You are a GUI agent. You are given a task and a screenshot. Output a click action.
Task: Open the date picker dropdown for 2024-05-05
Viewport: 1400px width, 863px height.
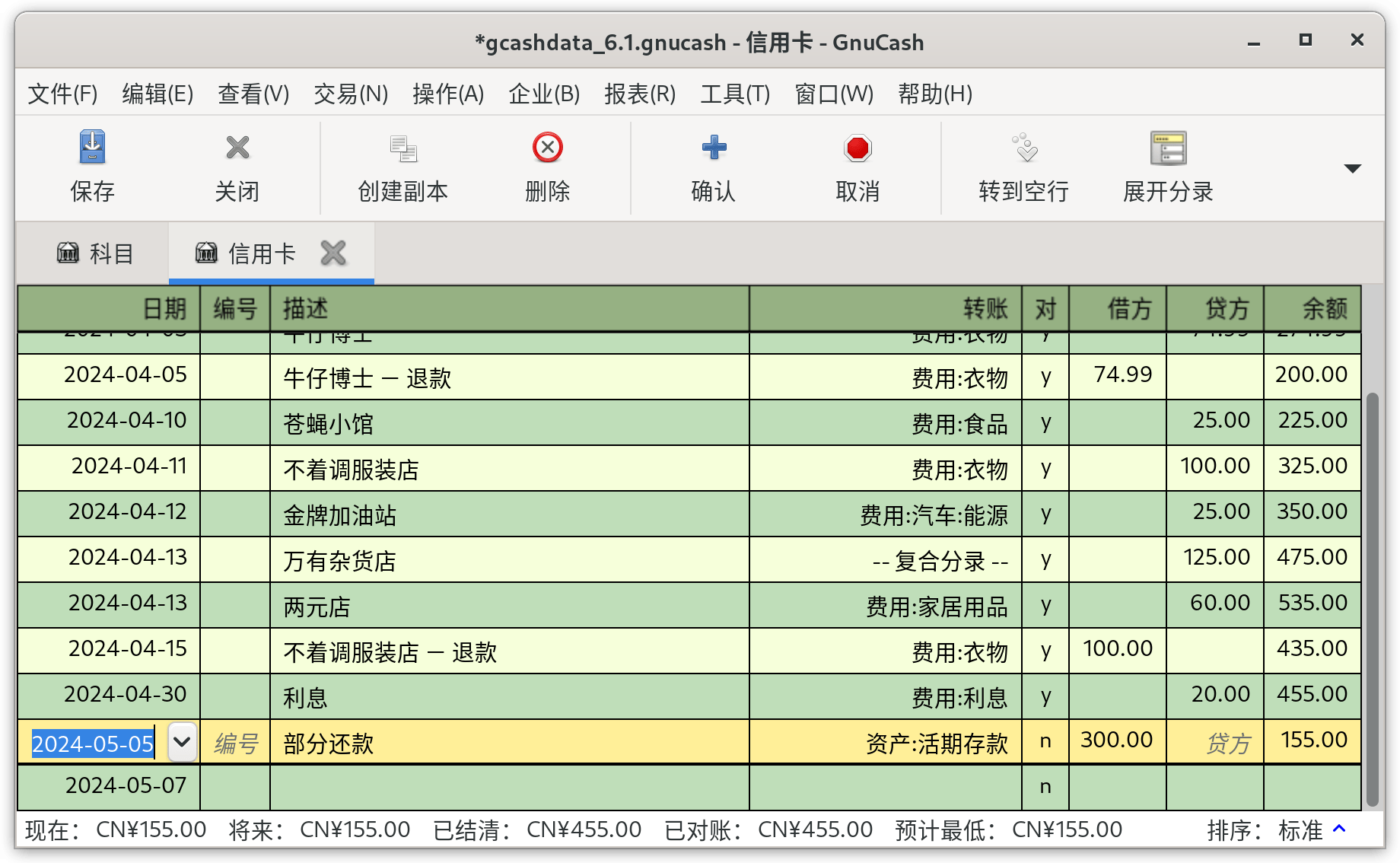click(x=182, y=742)
